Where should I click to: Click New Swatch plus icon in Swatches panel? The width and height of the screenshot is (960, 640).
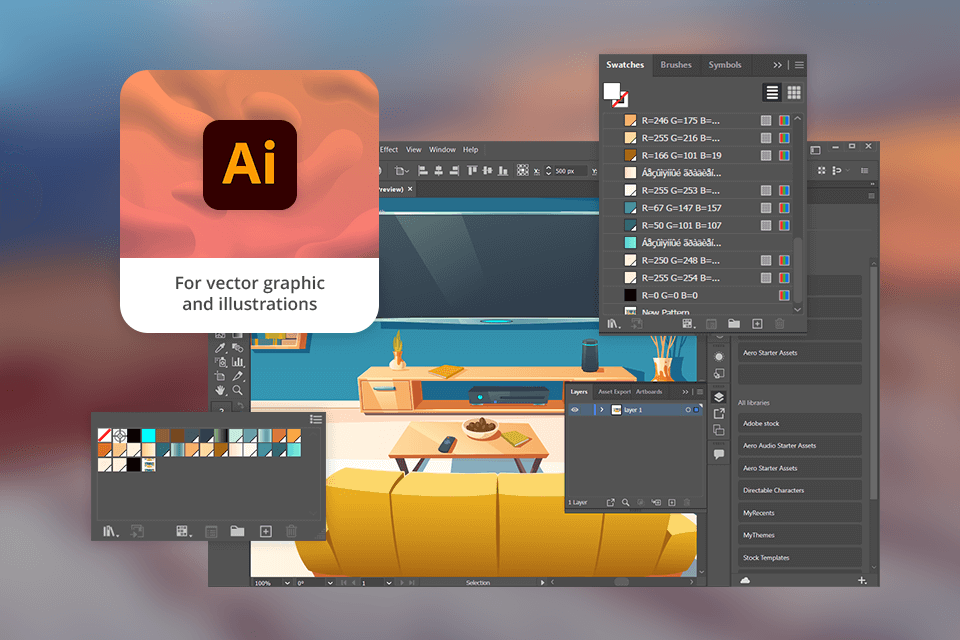click(757, 323)
